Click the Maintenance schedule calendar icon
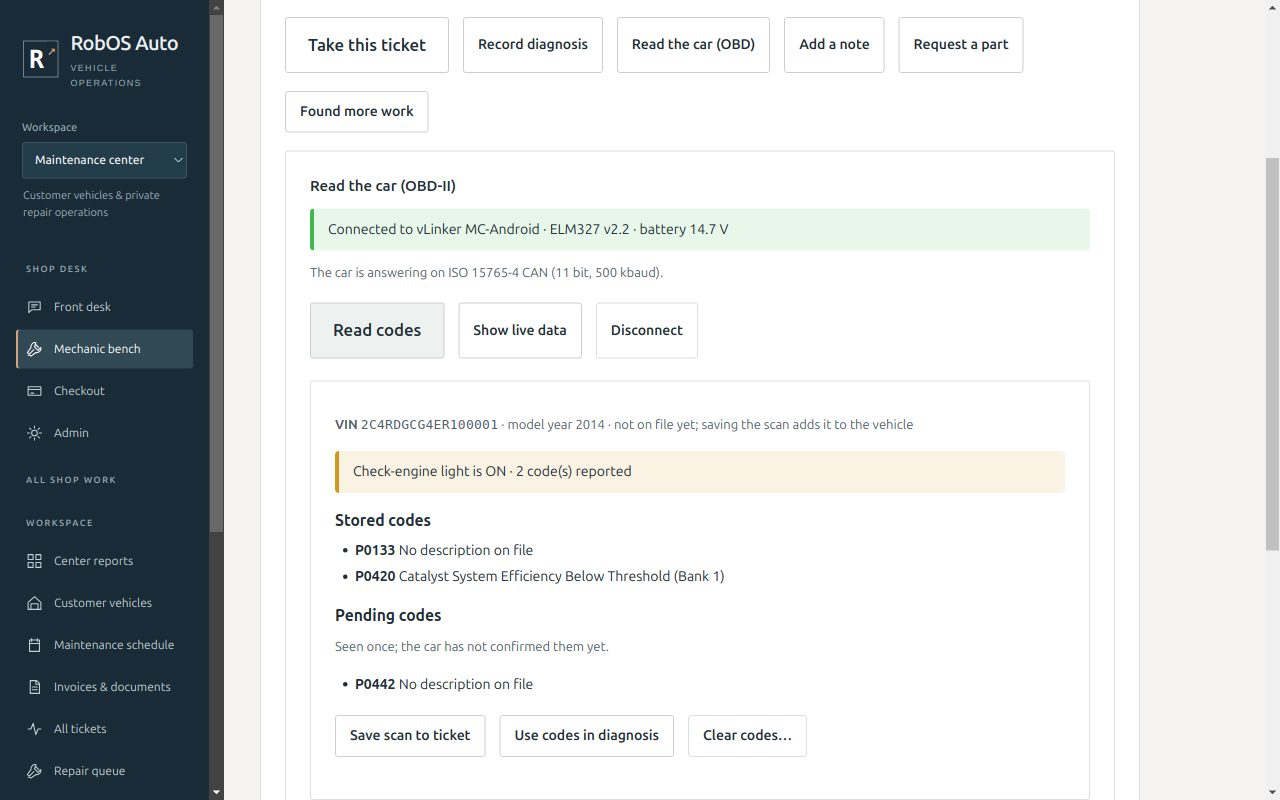 point(34,645)
